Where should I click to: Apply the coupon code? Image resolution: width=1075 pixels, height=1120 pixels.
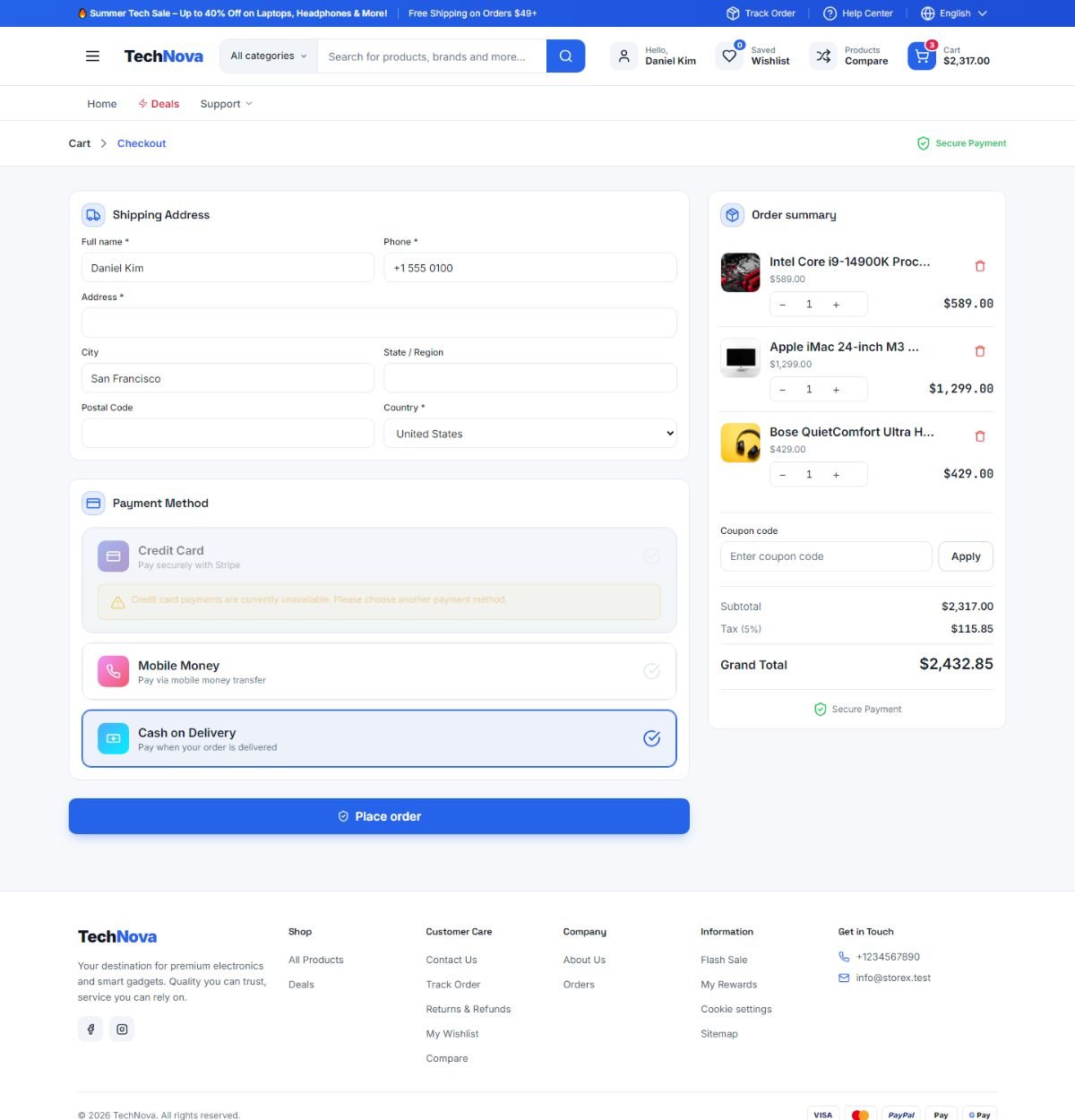pyautogui.click(x=966, y=556)
